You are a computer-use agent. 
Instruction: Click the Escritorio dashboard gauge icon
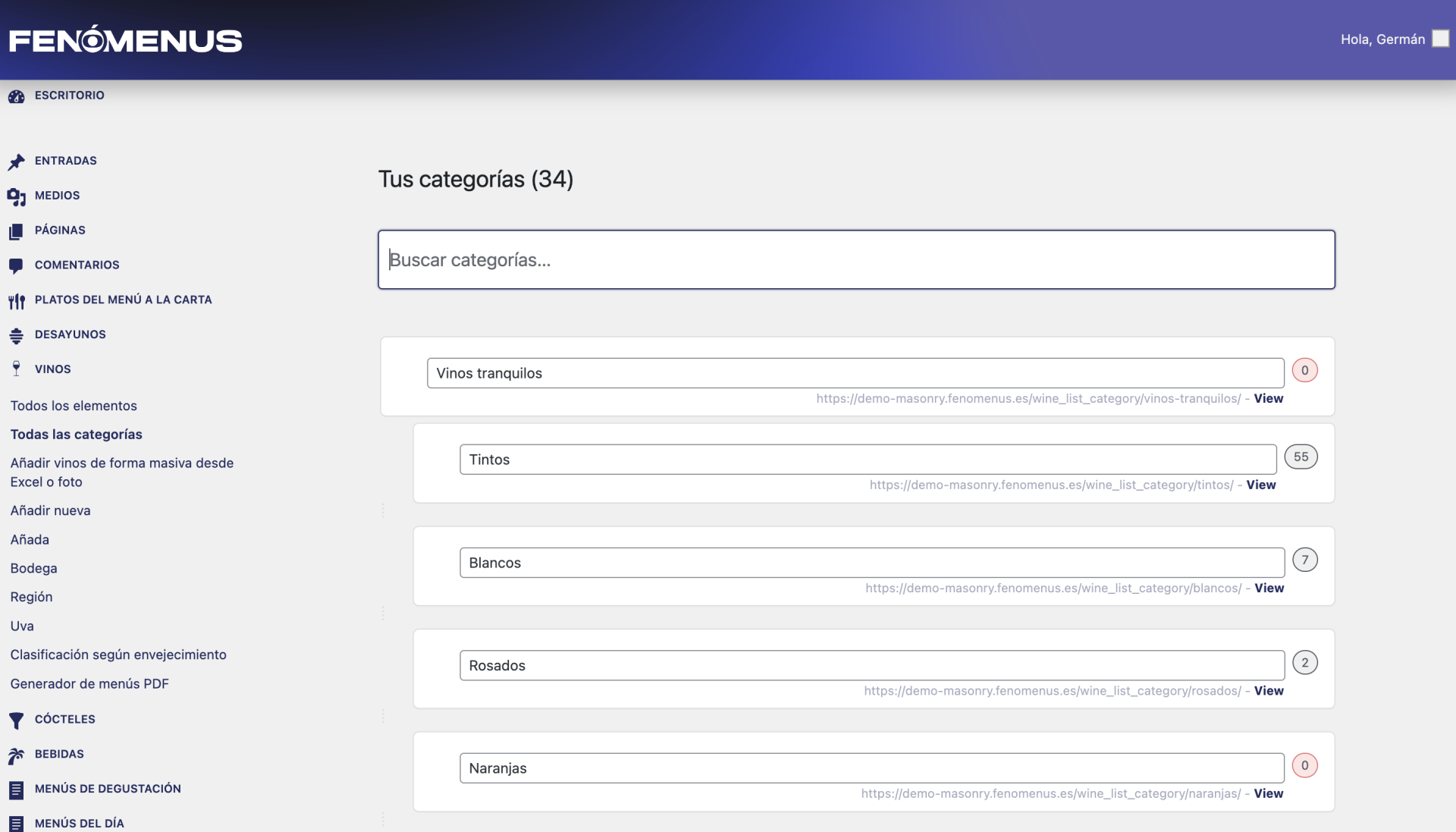point(16,96)
